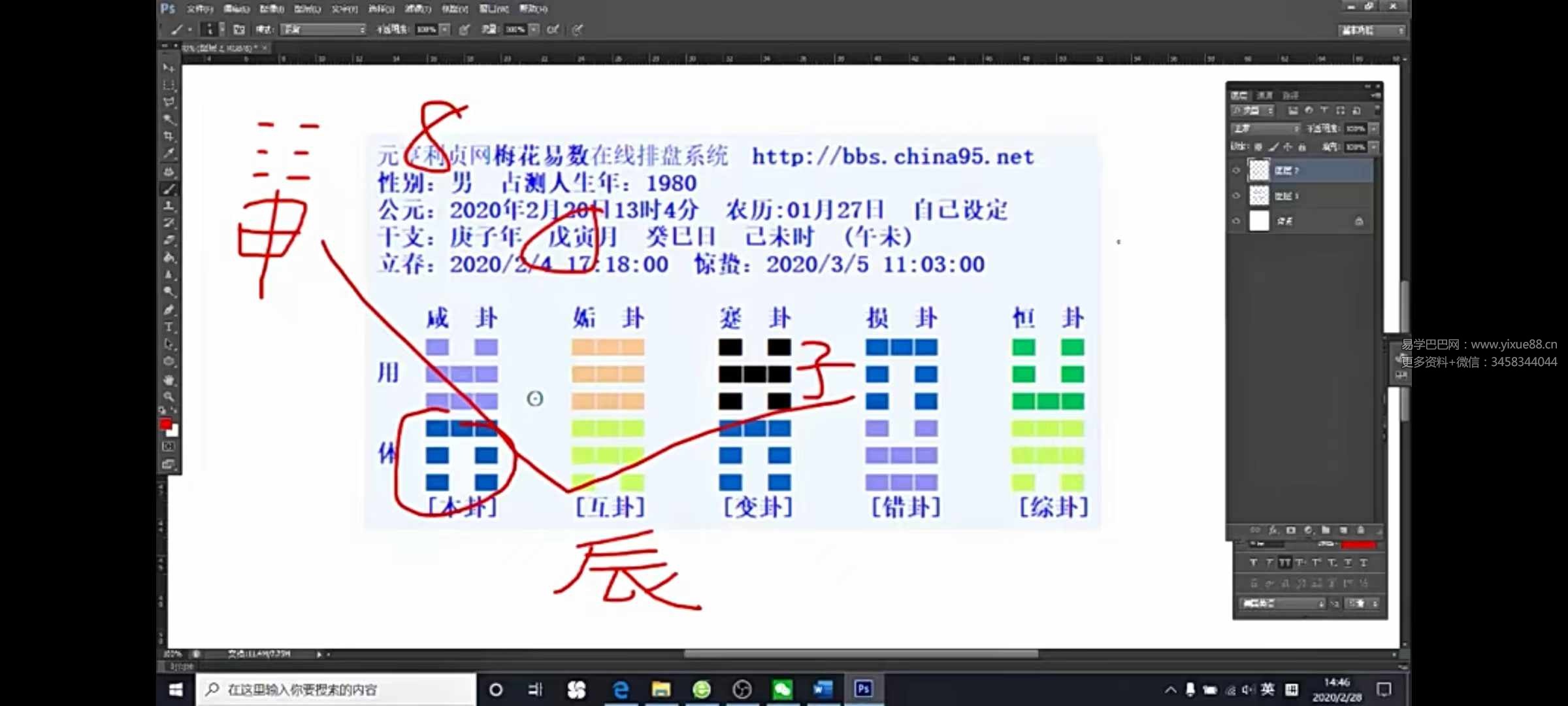Open the opacity dropdown in options bar
Screen dimensions: 1568x706
click(x=443, y=29)
